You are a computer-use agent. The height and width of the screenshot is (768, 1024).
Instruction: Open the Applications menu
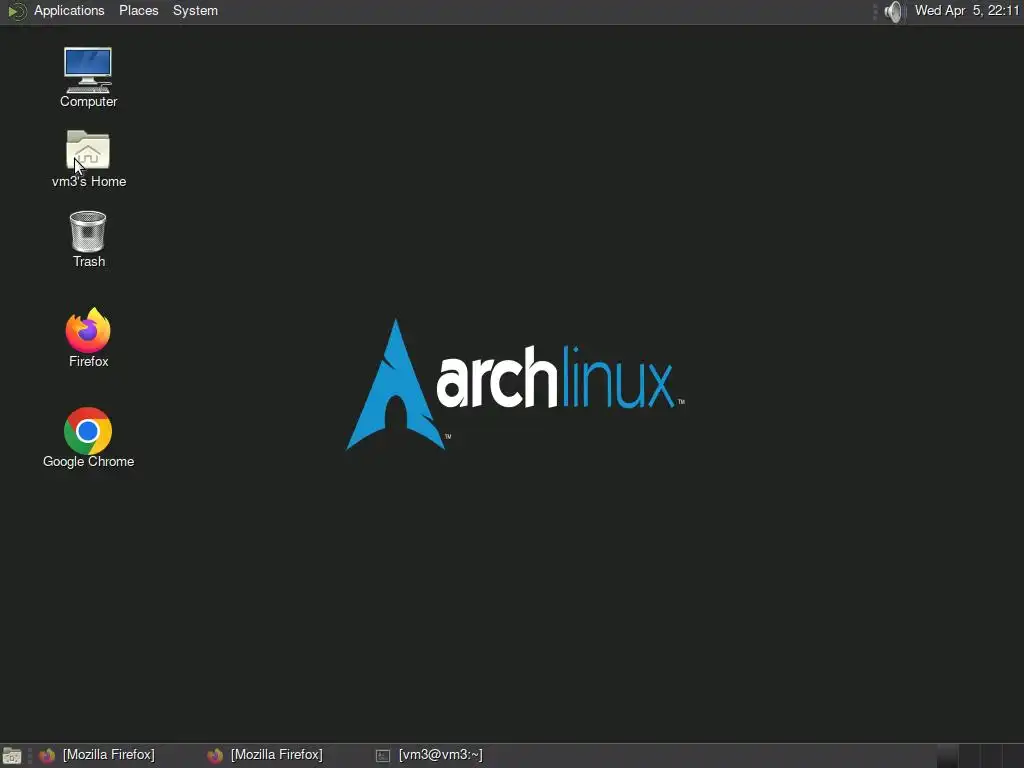(69, 11)
